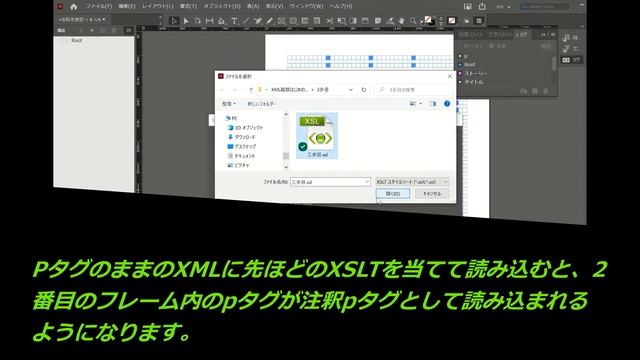Refresh the file dialog folder view
This screenshot has width=640, height=360.
364,90
